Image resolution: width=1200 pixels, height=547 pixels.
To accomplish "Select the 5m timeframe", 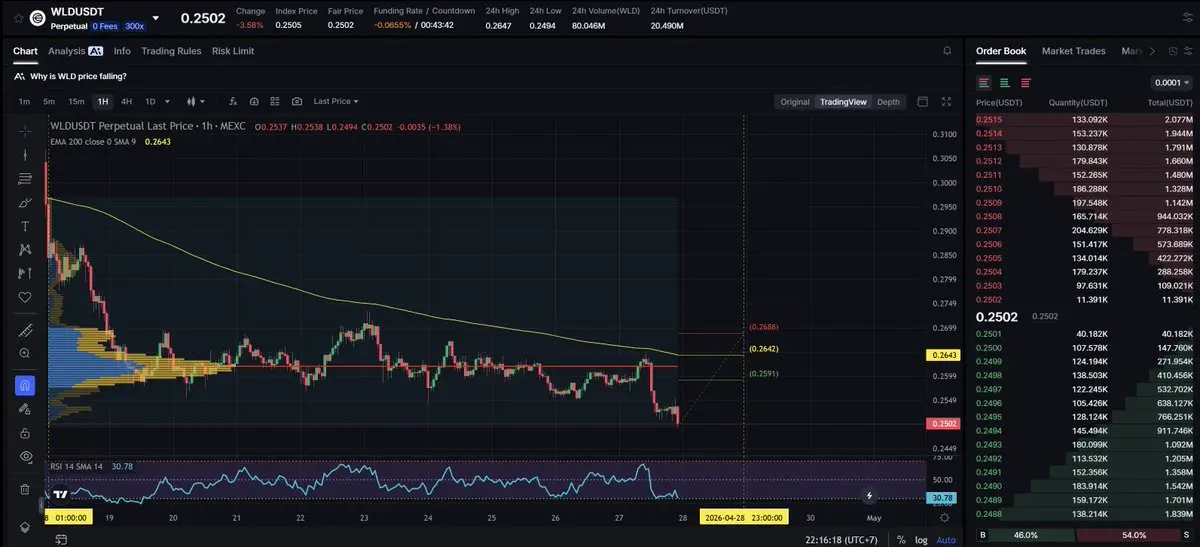I will click(x=49, y=101).
